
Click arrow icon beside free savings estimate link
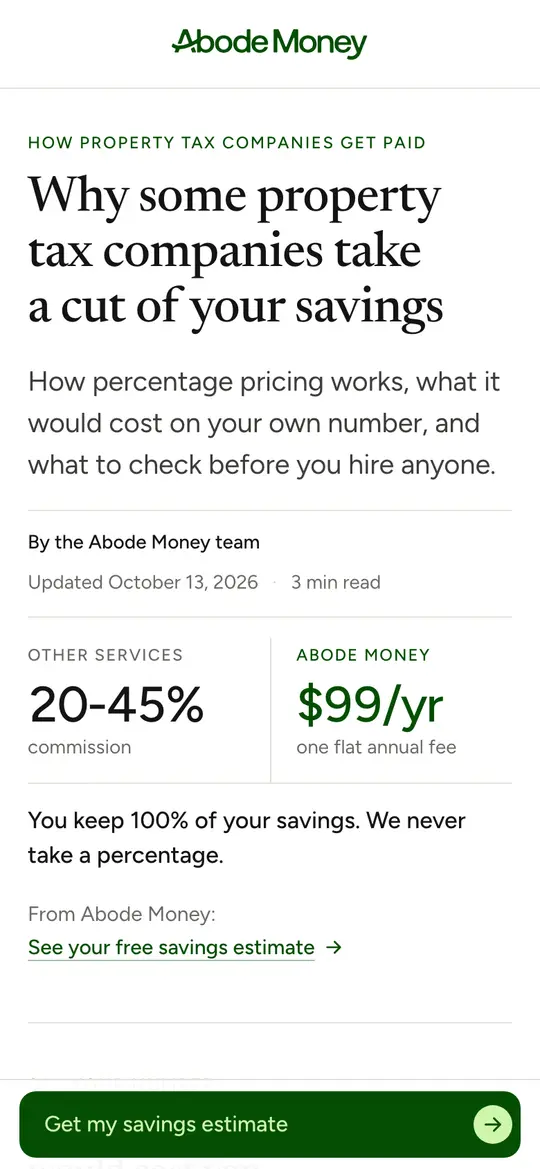coord(334,948)
